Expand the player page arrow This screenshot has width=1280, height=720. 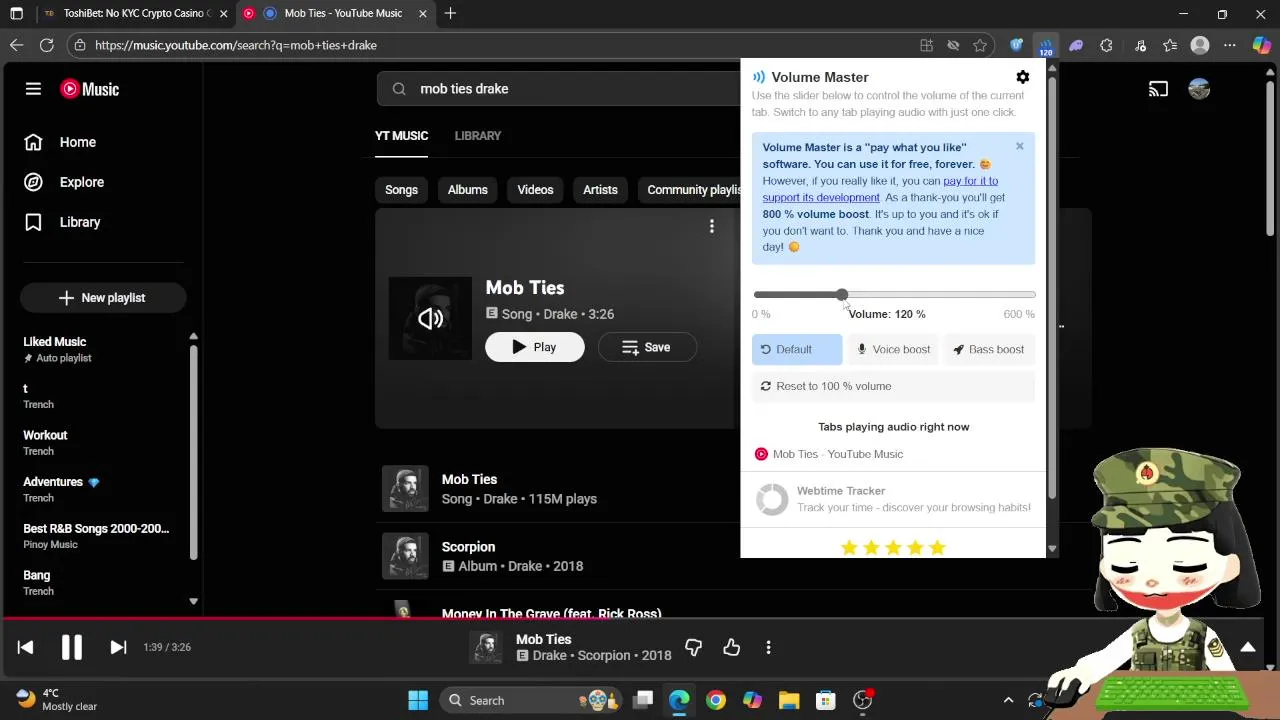(1248, 648)
